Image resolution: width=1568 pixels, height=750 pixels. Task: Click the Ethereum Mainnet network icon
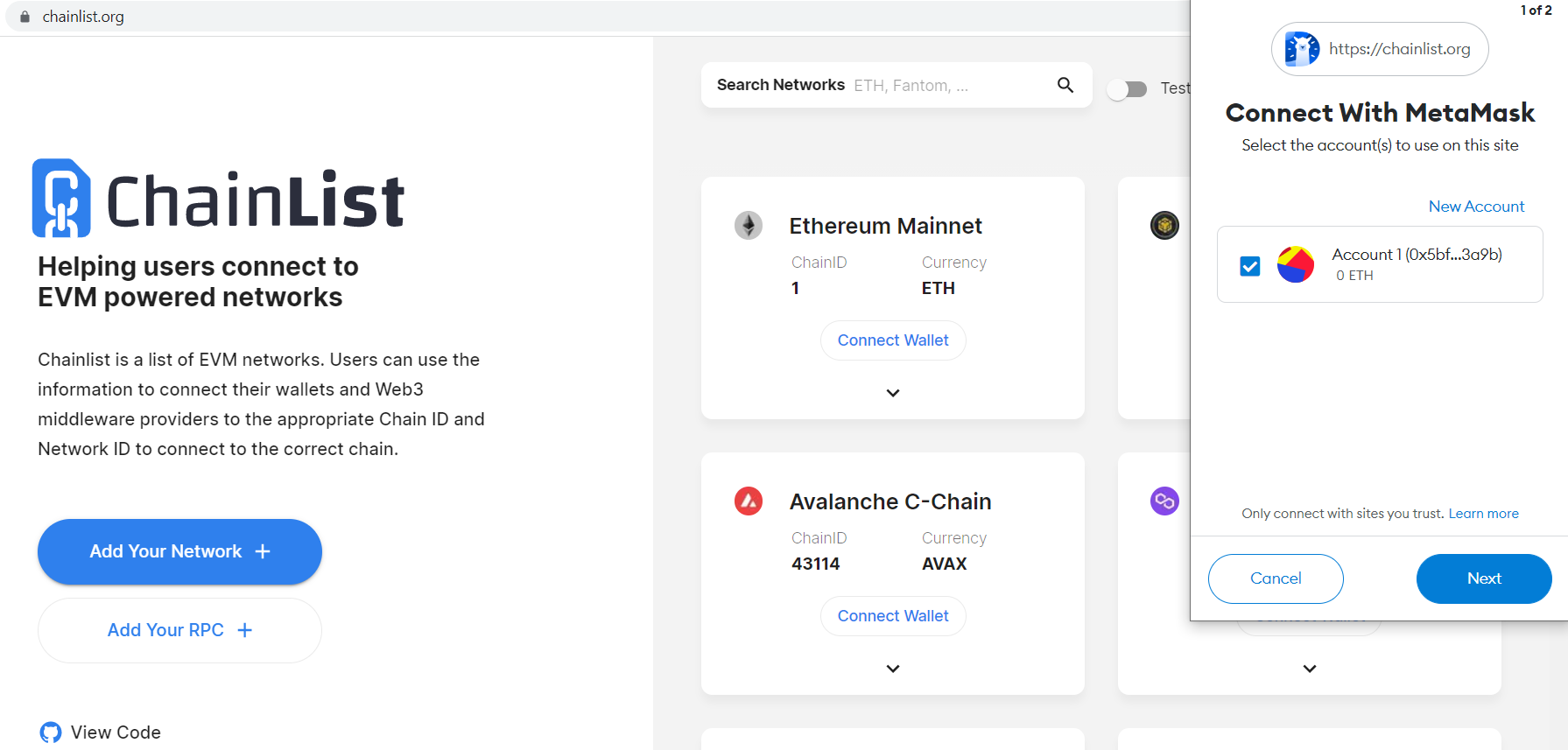click(x=749, y=226)
